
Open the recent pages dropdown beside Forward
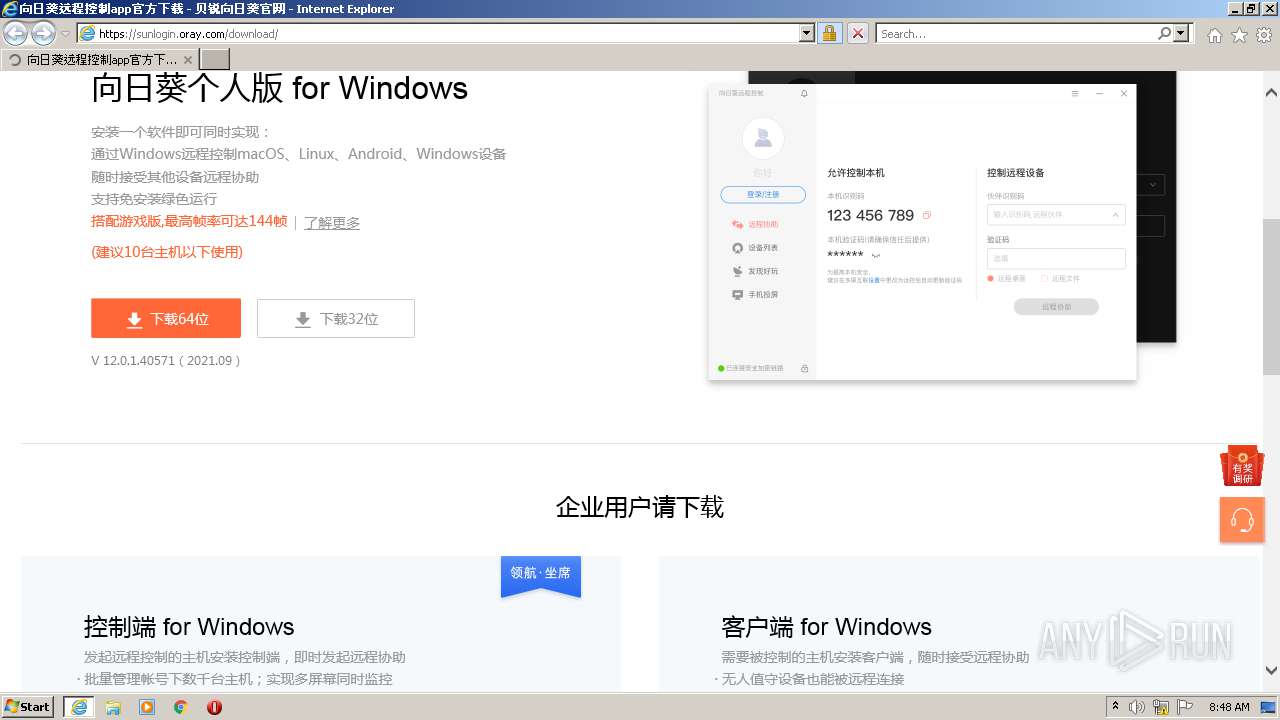coord(66,34)
